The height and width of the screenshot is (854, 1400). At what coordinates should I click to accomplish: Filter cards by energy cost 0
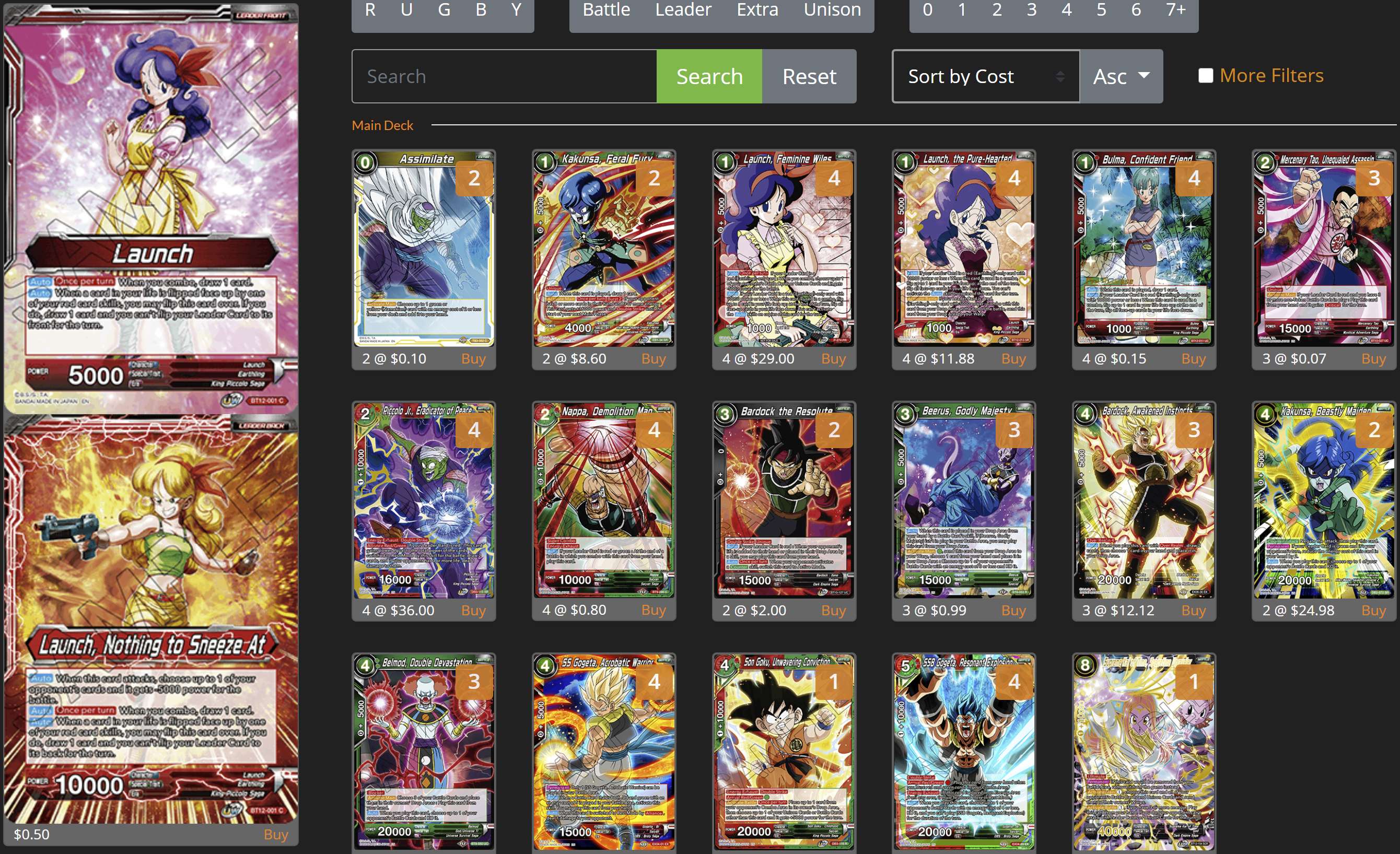click(x=928, y=9)
